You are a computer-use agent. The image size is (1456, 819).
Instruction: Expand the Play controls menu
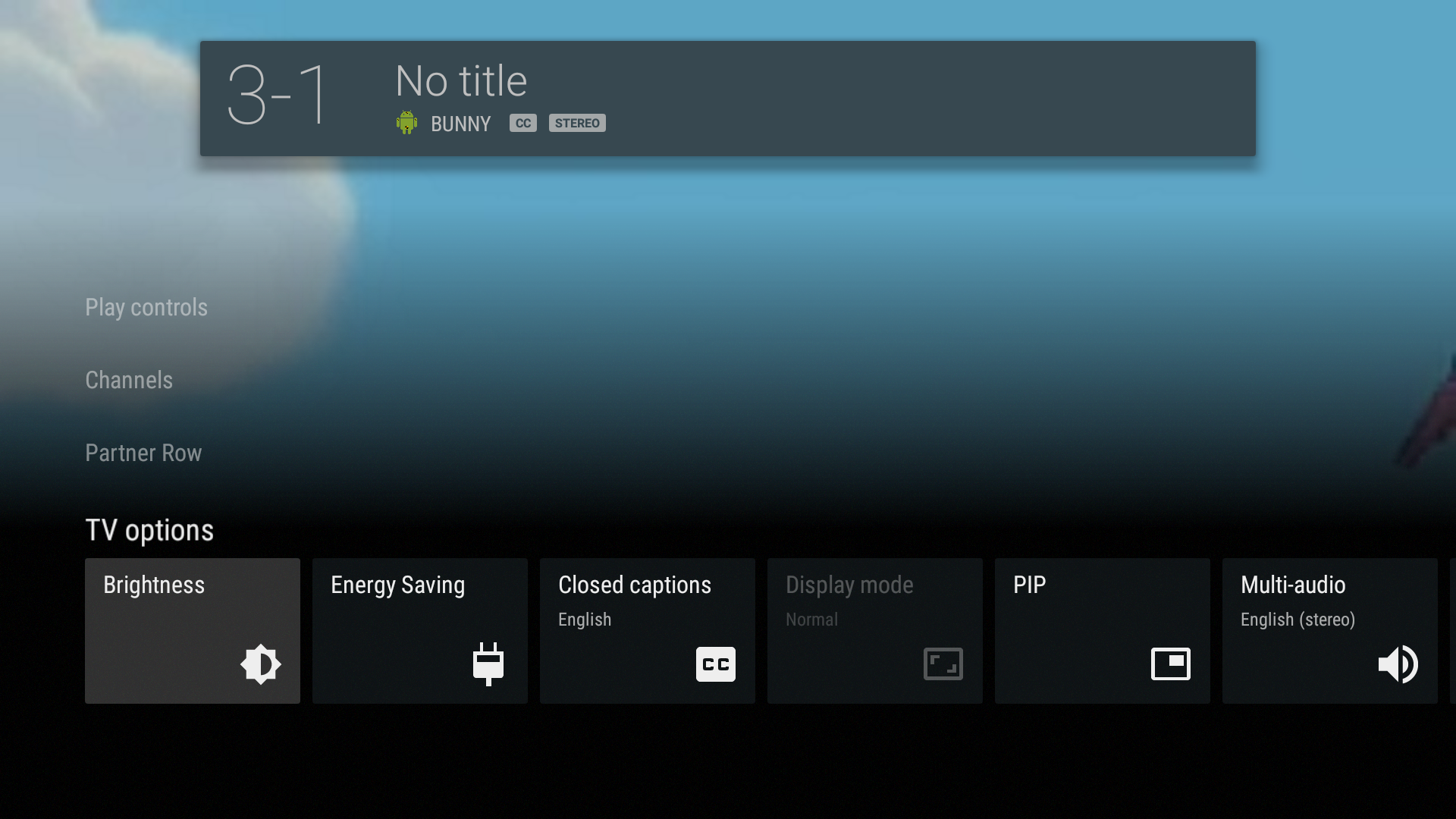[x=146, y=307]
